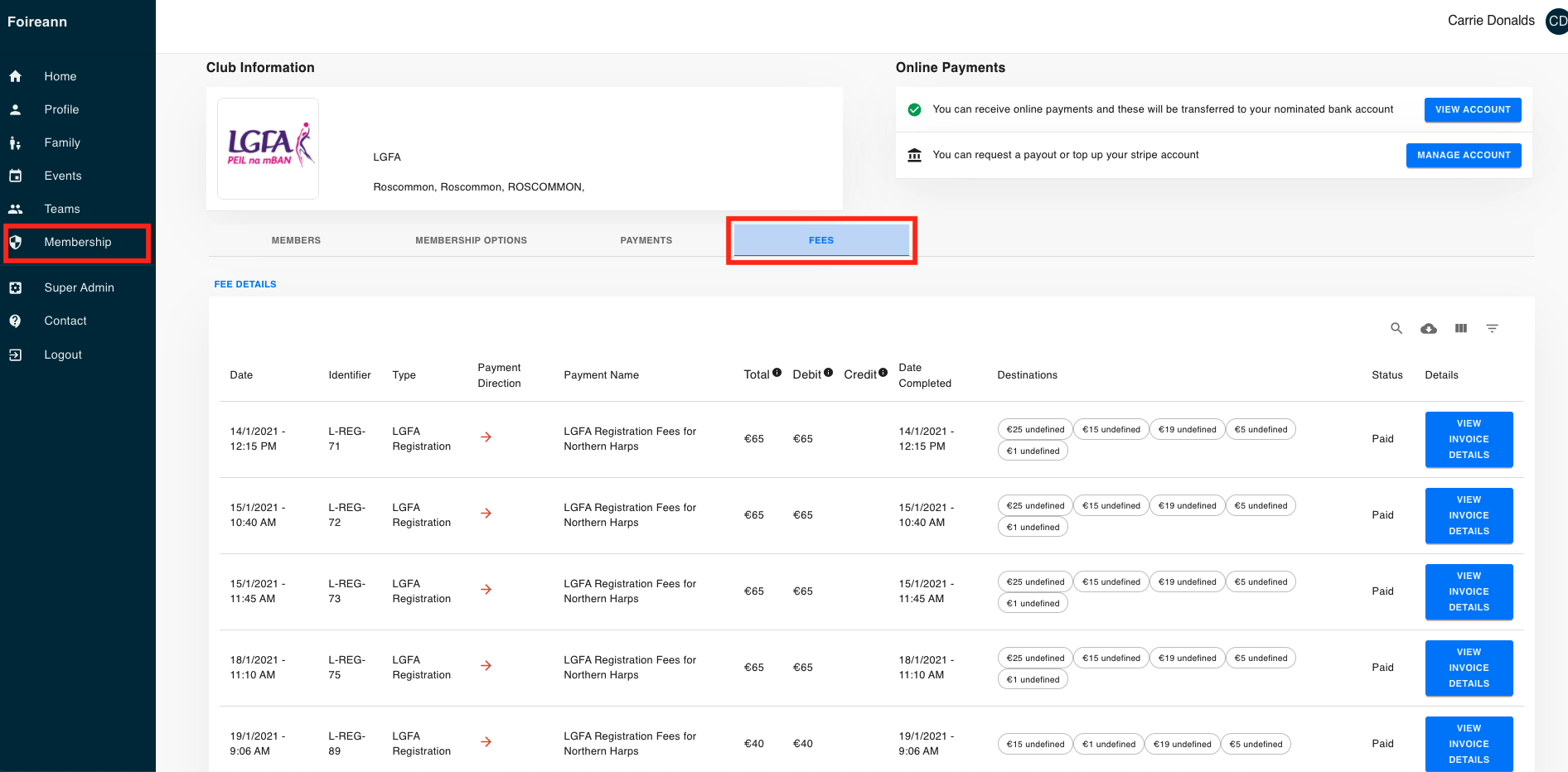Click the LGFA club logo
Screen dimensions: 1568x772
269,148
